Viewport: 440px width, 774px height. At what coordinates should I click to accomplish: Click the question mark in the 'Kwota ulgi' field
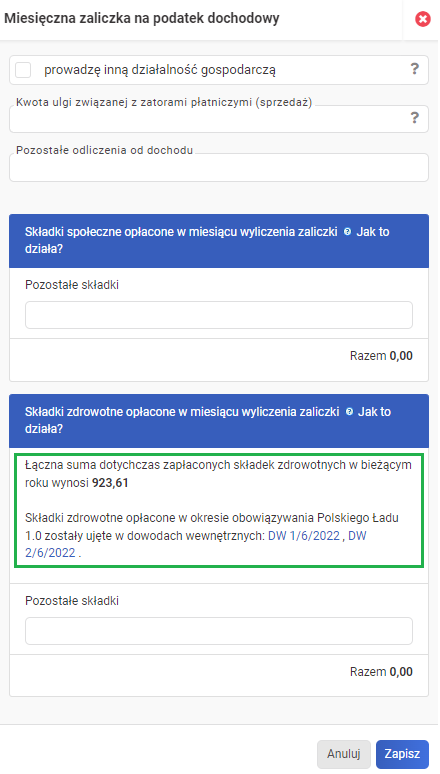click(415, 117)
